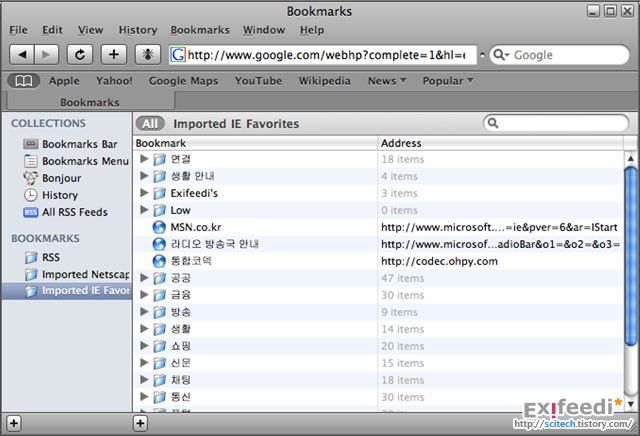This screenshot has width=640, height=436.
Task: Expand the 금융 folder
Action: pyautogui.click(x=144, y=295)
